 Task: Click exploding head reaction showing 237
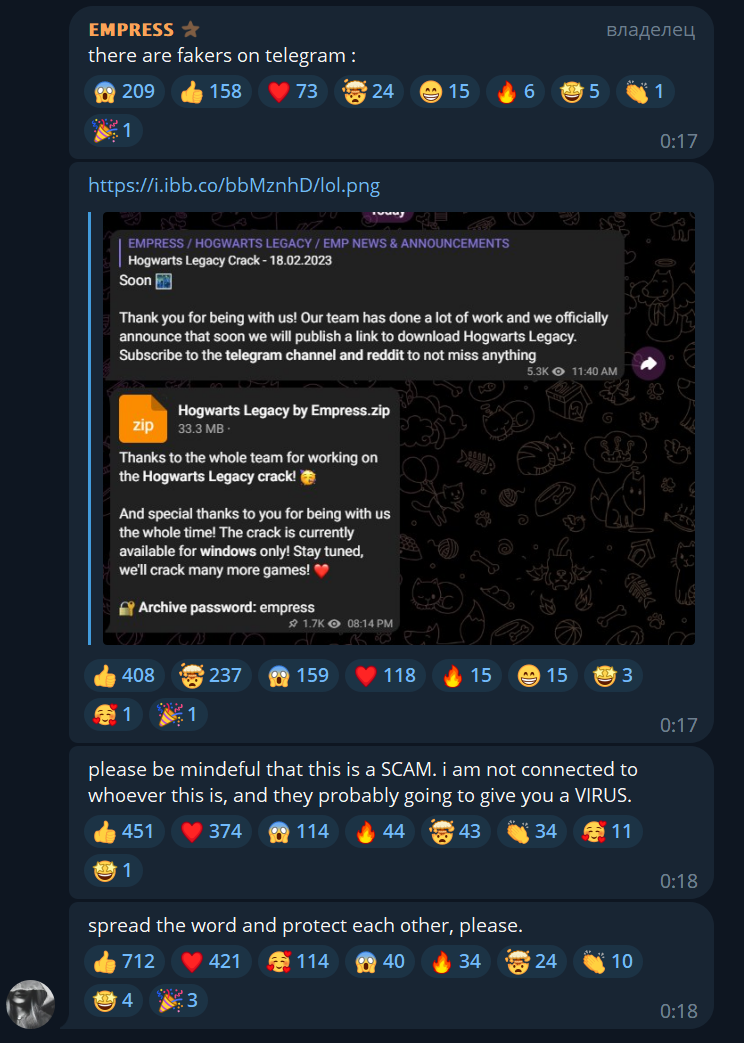(211, 675)
